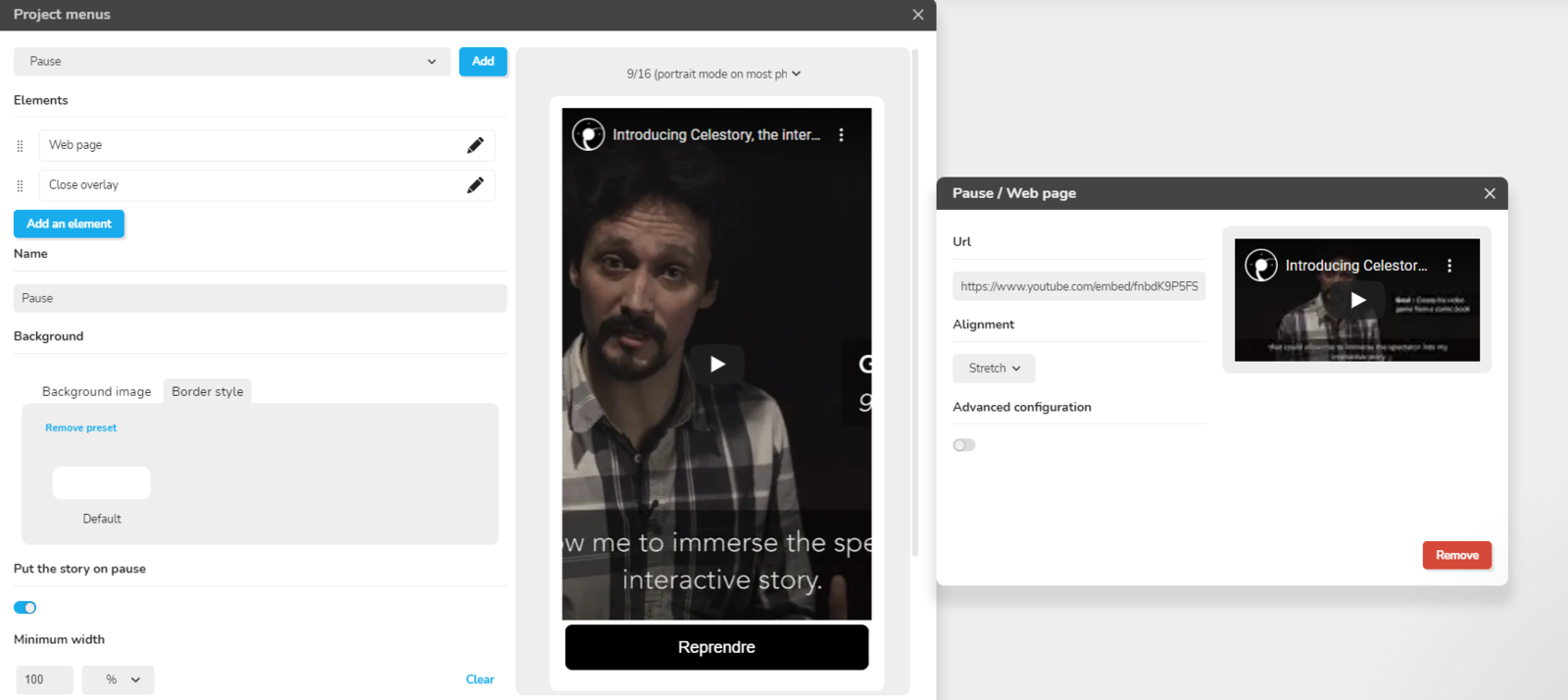The width and height of the screenshot is (1568, 700).
Task: Enable the Advanced configuration toggle
Action: click(964, 445)
